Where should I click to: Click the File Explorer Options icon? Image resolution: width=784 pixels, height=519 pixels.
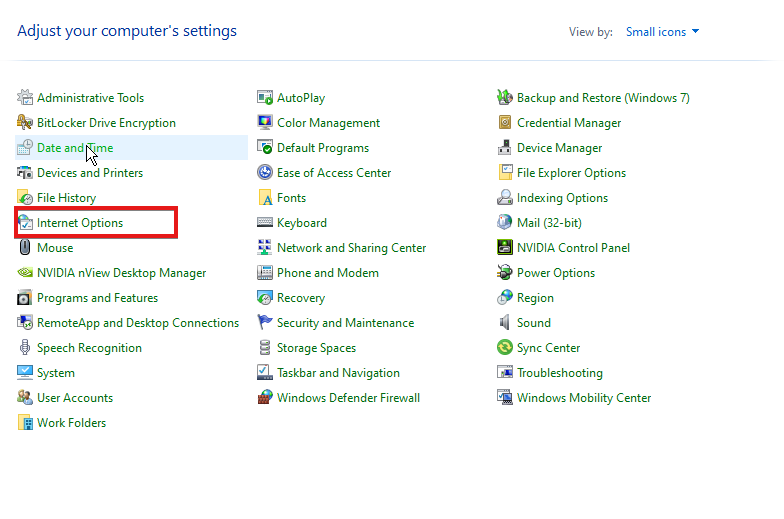coord(504,172)
